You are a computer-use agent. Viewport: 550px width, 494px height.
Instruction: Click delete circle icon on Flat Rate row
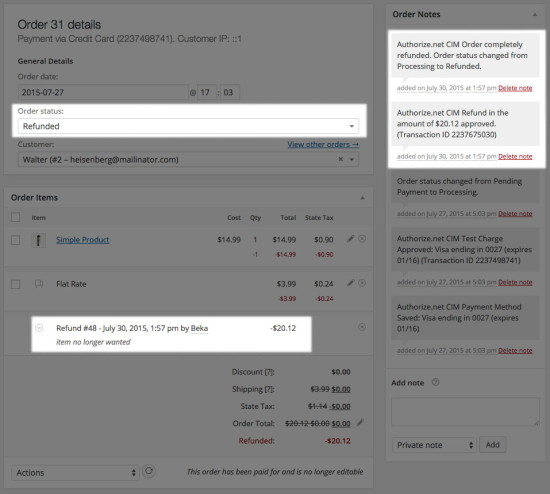(362, 283)
